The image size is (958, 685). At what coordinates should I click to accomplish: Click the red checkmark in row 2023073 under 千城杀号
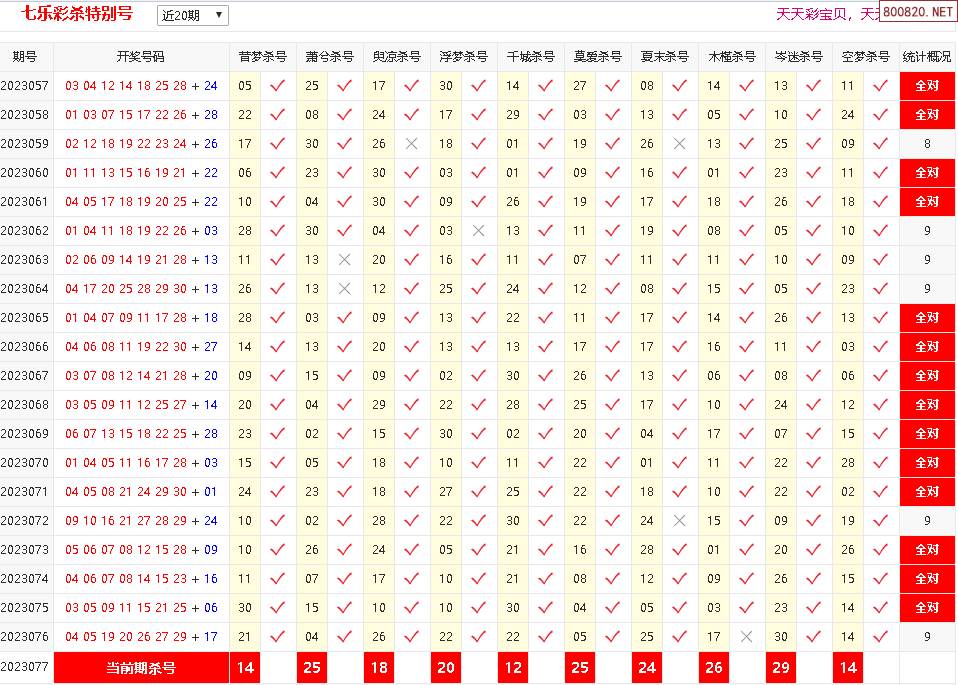tap(546, 550)
